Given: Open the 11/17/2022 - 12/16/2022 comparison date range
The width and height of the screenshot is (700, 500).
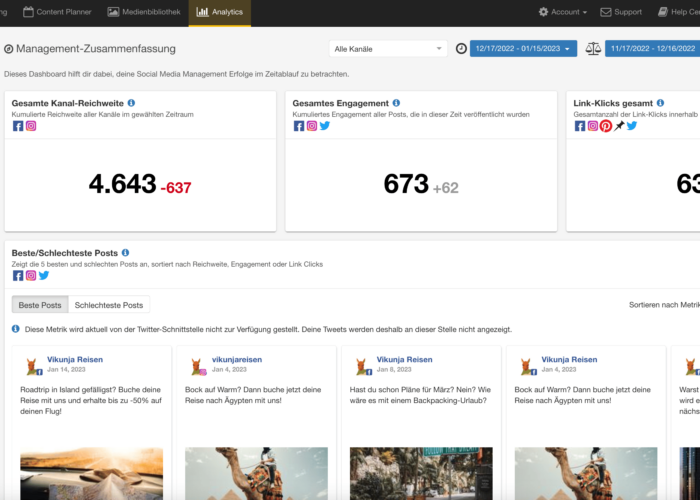Looking at the screenshot, I should (652, 49).
